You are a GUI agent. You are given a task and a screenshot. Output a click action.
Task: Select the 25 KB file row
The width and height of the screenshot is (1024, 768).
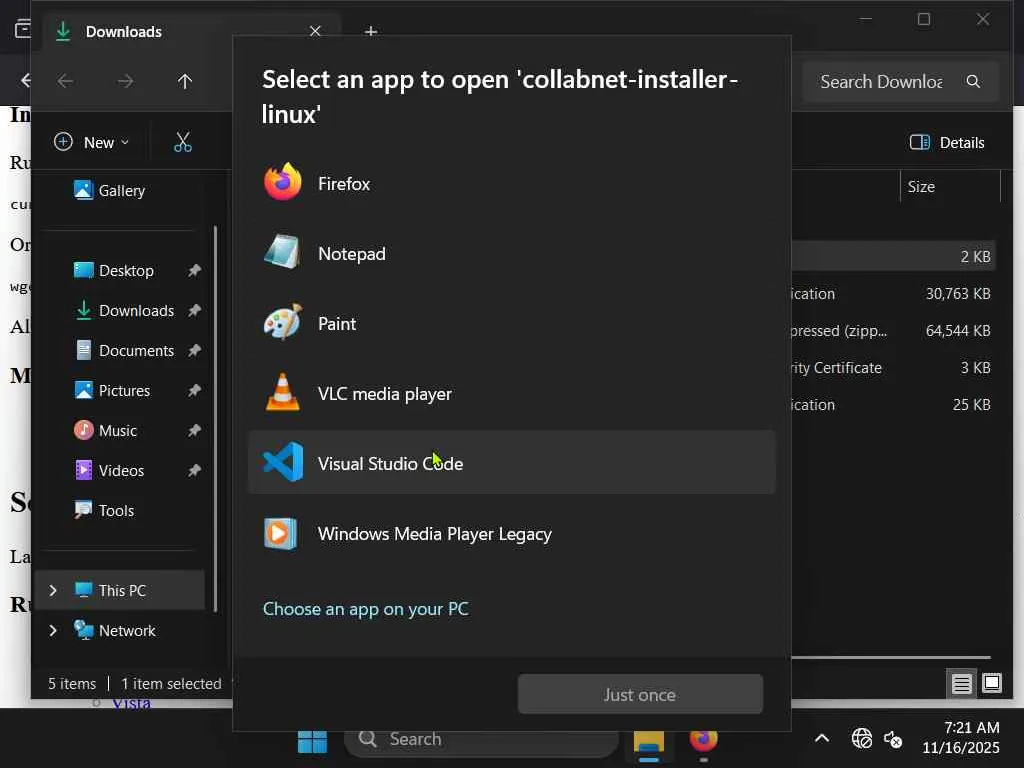coord(893,404)
